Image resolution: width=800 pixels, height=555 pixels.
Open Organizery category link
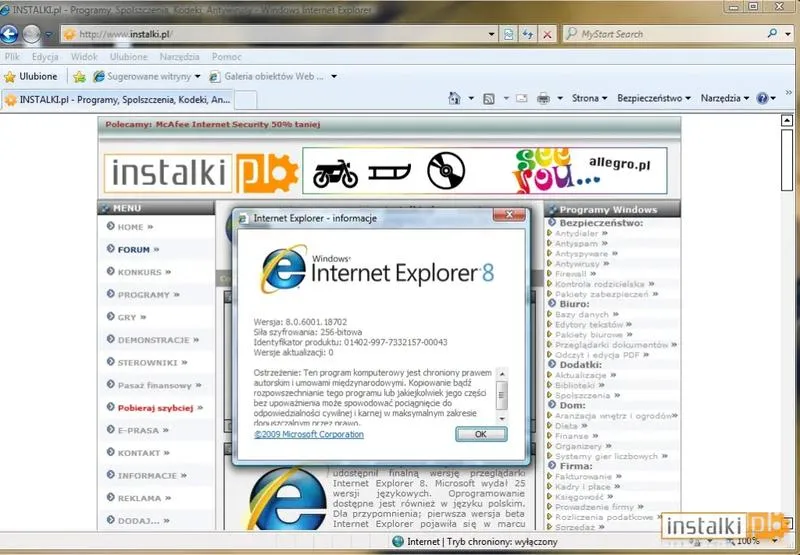(x=579, y=446)
